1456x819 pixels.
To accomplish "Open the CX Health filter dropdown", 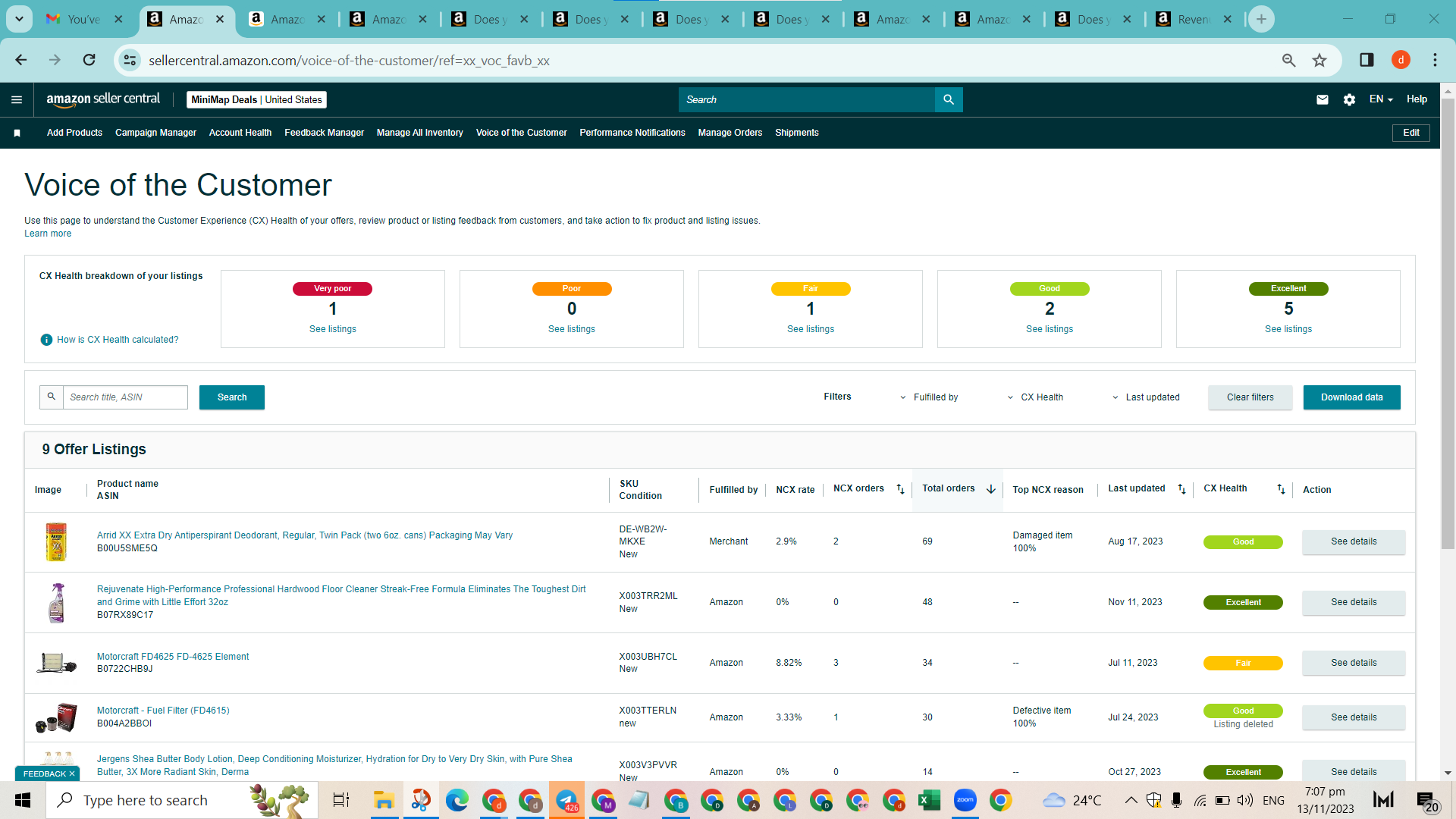I will pos(1035,397).
